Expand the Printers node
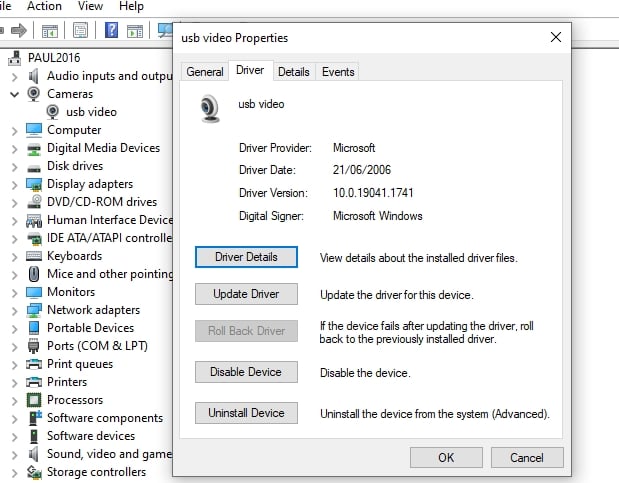The height and width of the screenshot is (483, 619). click(x=15, y=383)
